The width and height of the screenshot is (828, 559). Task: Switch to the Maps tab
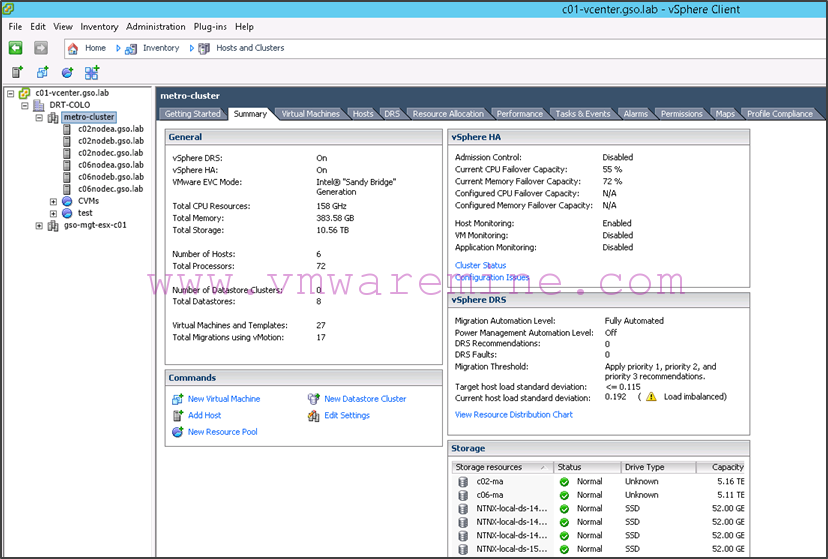724,113
